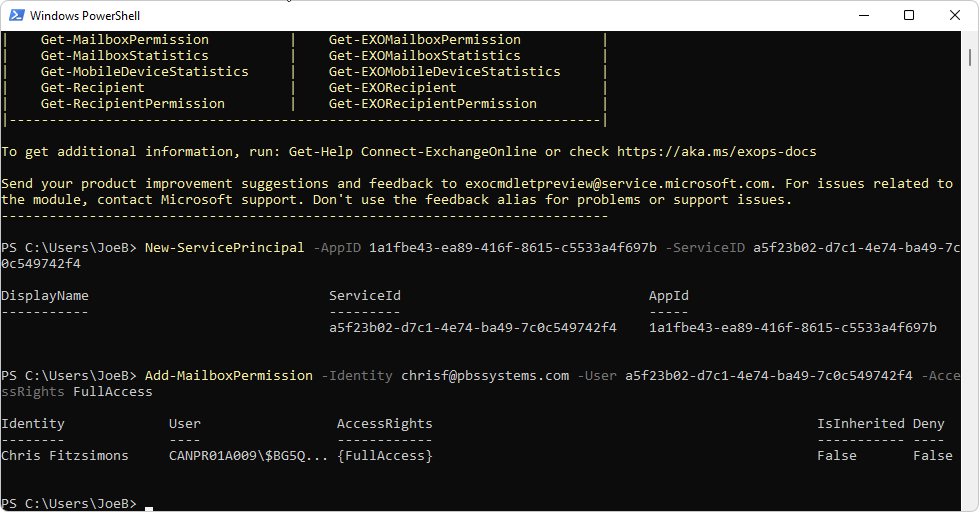Screen dimensions: 980x513
Task: Click the Chris Fitzsimons identity entry
Action: tap(65, 456)
